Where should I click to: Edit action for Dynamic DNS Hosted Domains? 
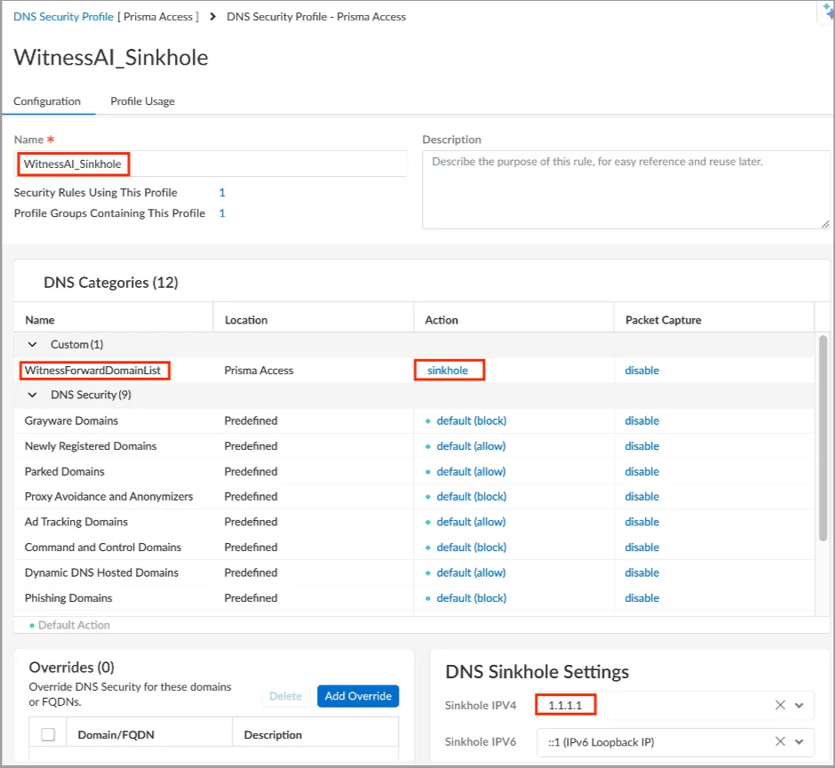[471, 573]
